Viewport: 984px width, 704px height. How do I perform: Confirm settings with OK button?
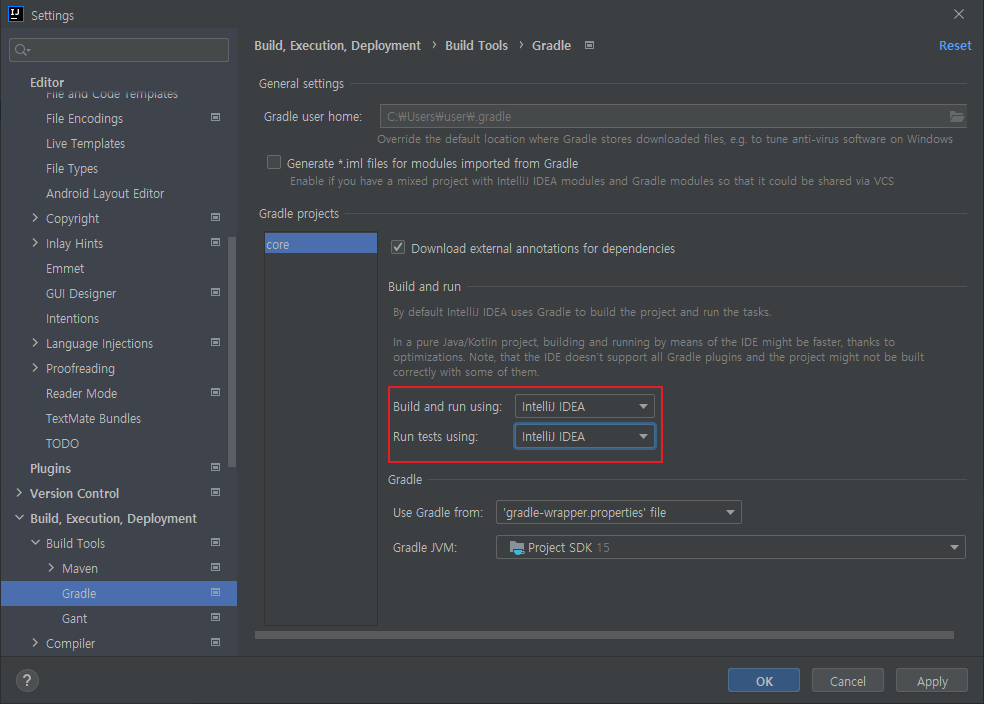tap(764, 681)
